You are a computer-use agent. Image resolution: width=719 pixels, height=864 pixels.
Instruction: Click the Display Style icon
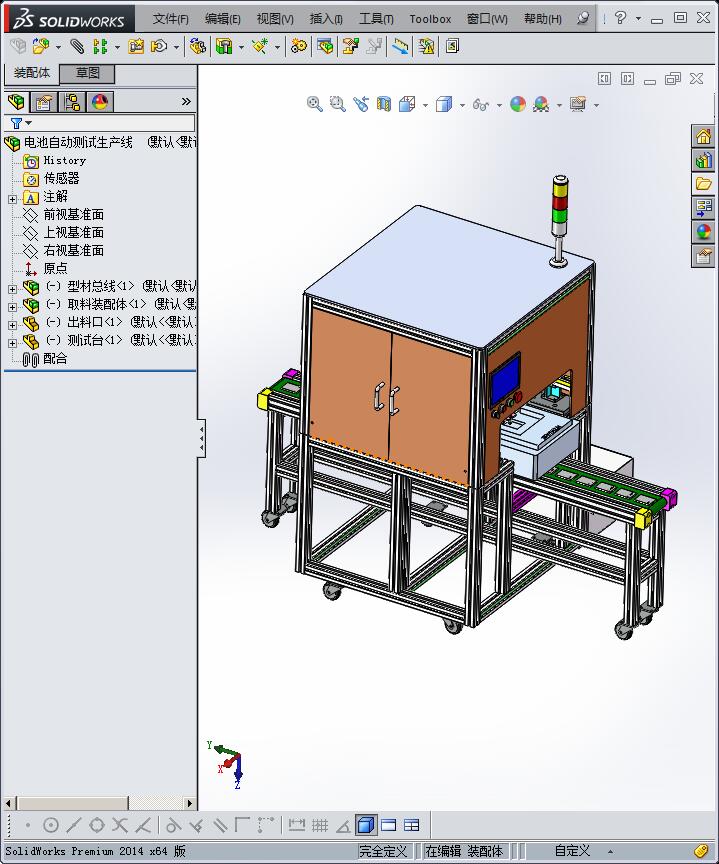click(x=444, y=104)
